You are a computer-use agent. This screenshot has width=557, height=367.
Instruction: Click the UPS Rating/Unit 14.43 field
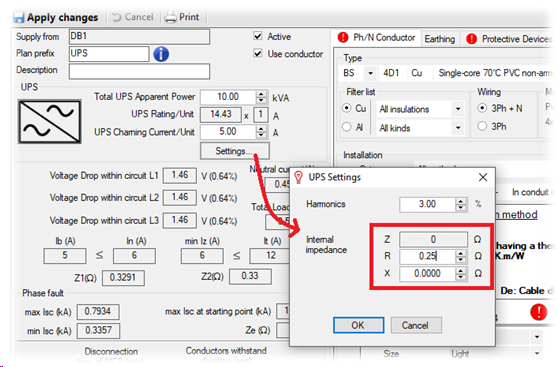click(221, 114)
